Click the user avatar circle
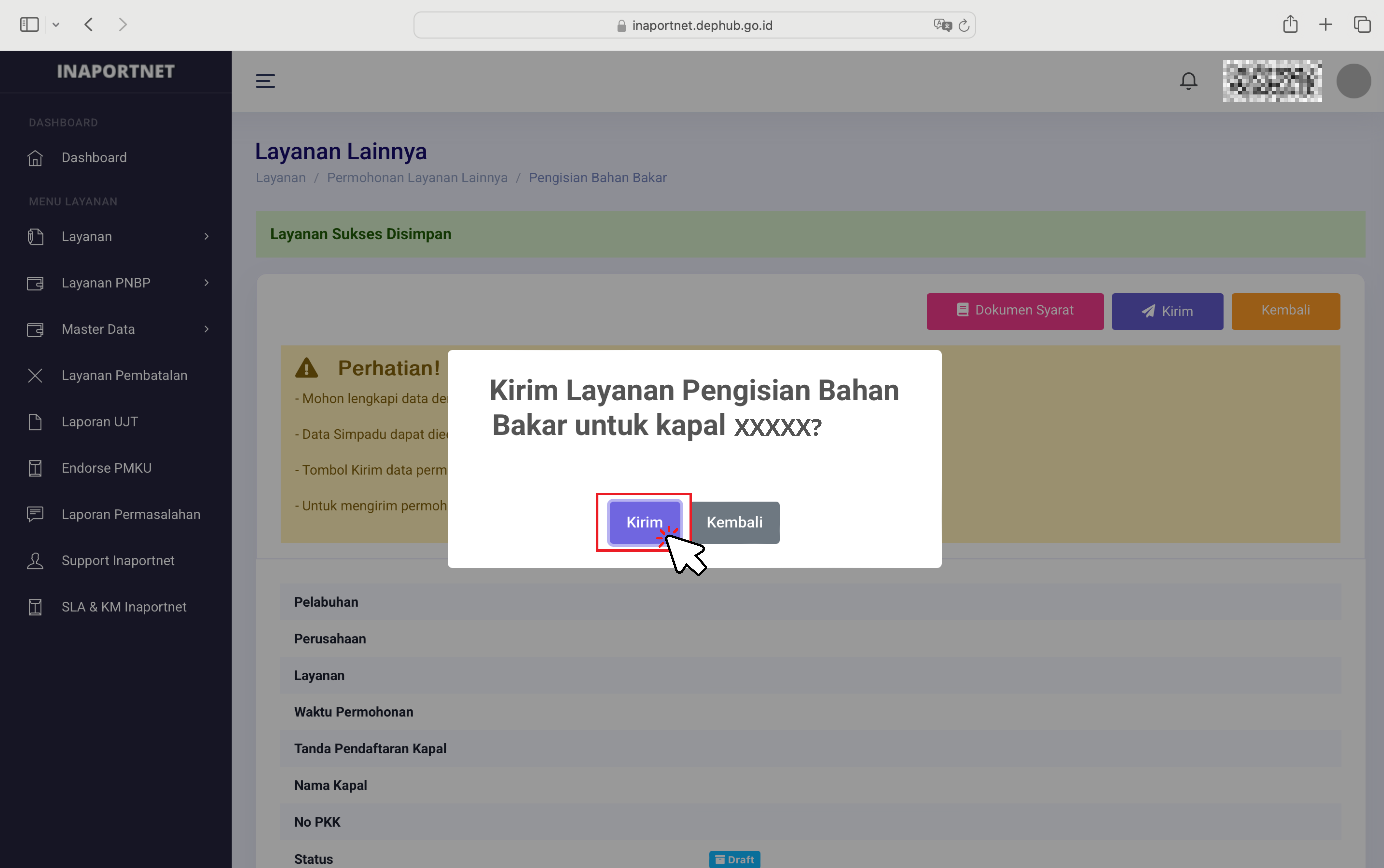This screenshot has width=1384, height=868. tap(1353, 81)
